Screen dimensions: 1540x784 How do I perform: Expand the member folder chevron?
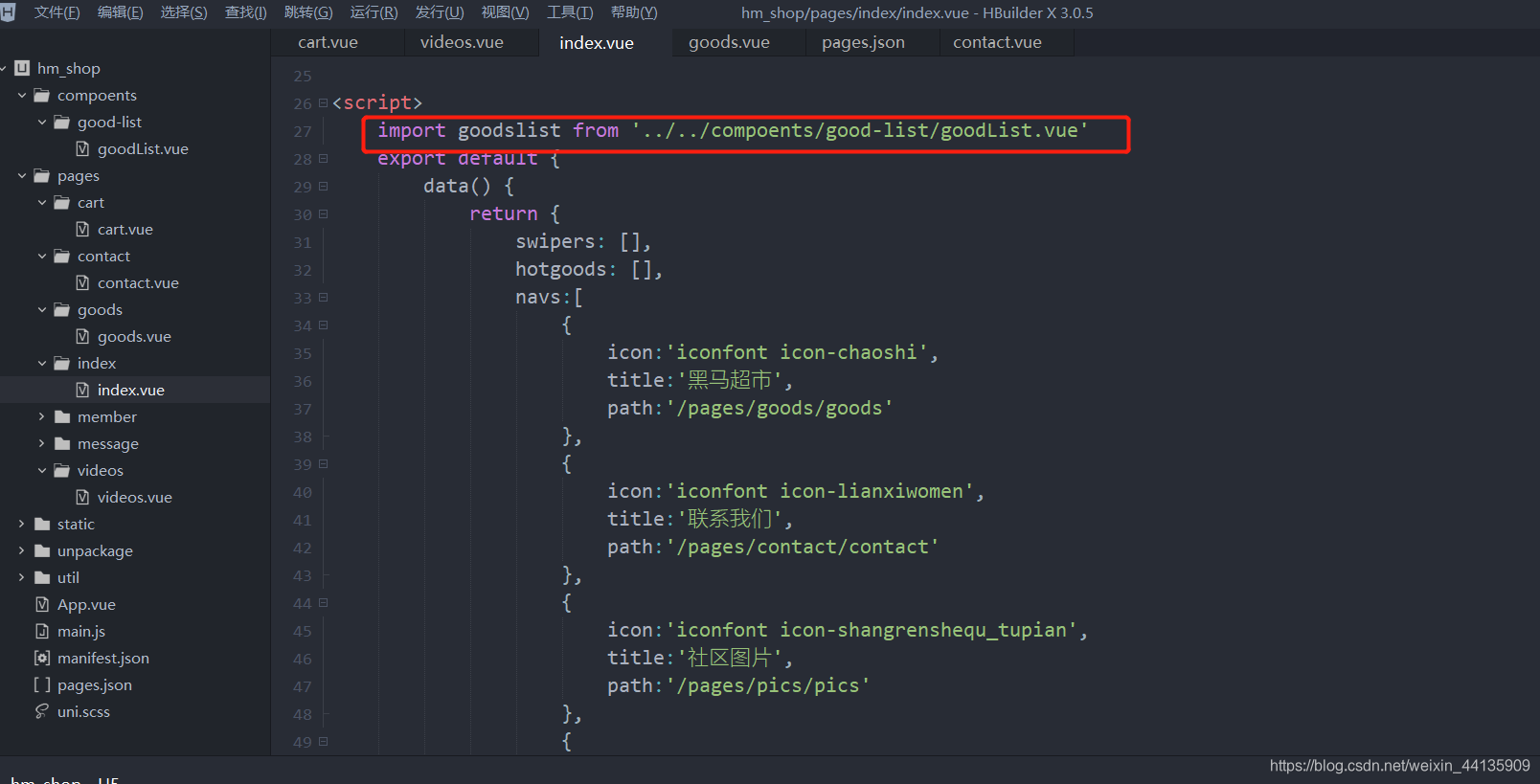tap(42, 417)
